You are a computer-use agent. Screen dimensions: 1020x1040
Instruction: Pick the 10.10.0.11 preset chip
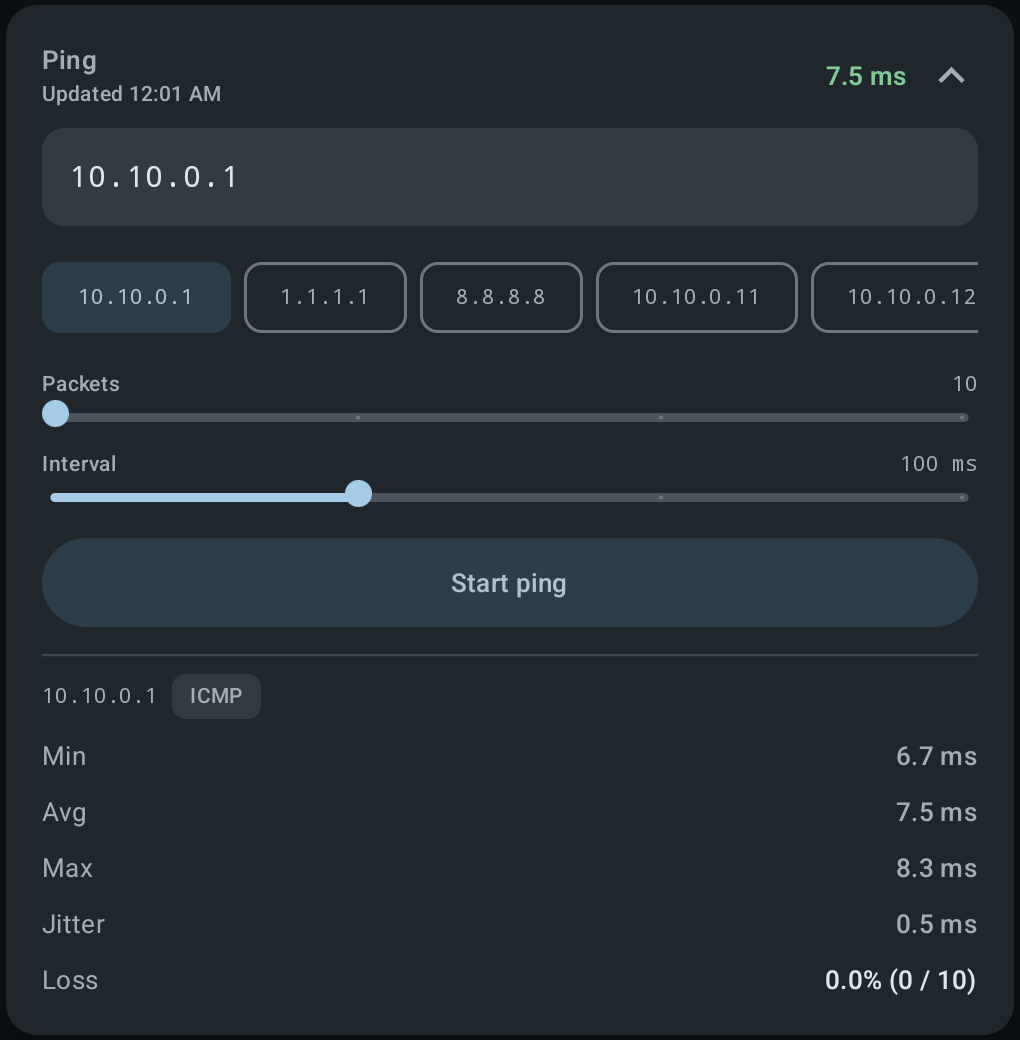pyautogui.click(x=696, y=297)
